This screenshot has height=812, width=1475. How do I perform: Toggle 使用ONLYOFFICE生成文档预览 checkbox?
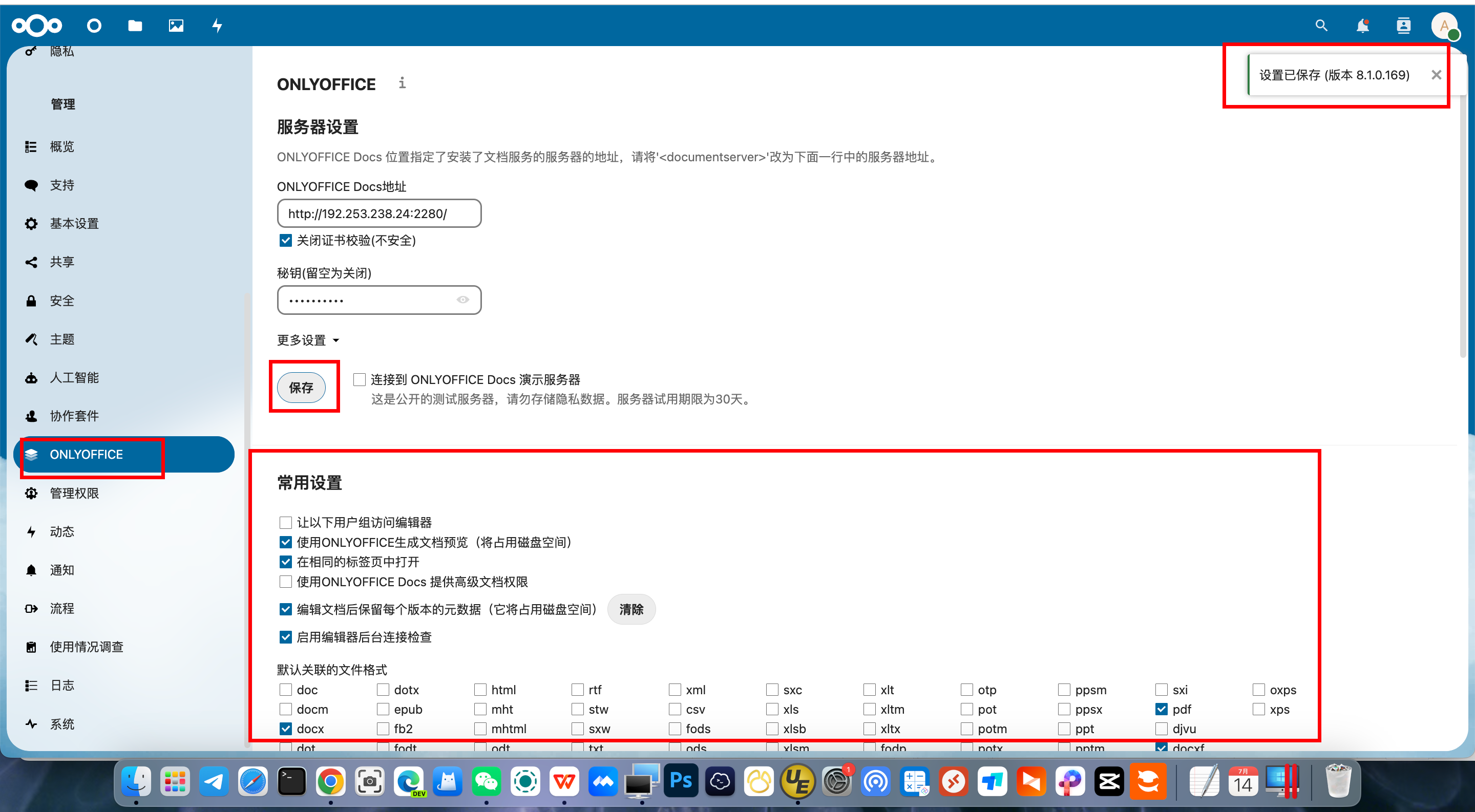[285, 542]
